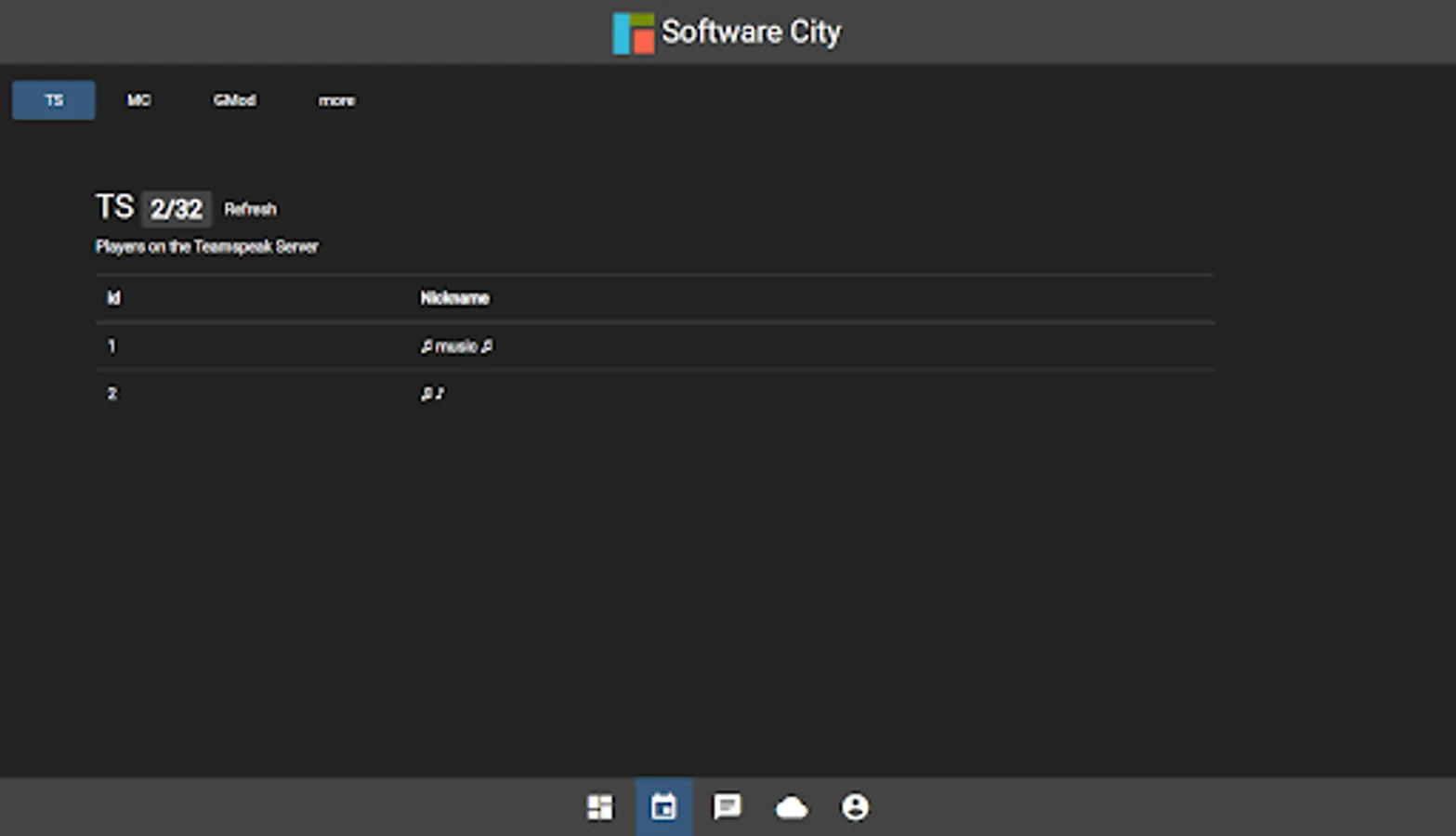Viewport: 1456px width, 836px height.
Task: Select the calendar icon in bottom navigation
Action: [663, 806]
